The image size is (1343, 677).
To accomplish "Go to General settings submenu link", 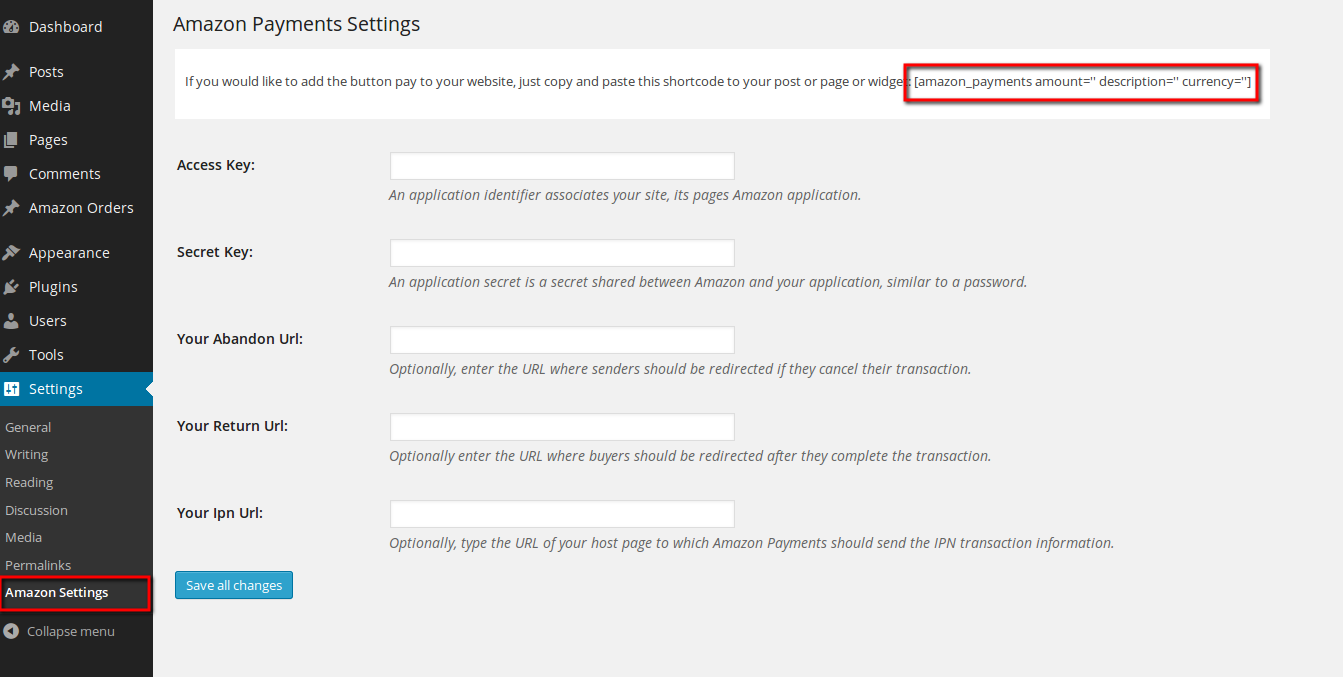I will [28, 427].
